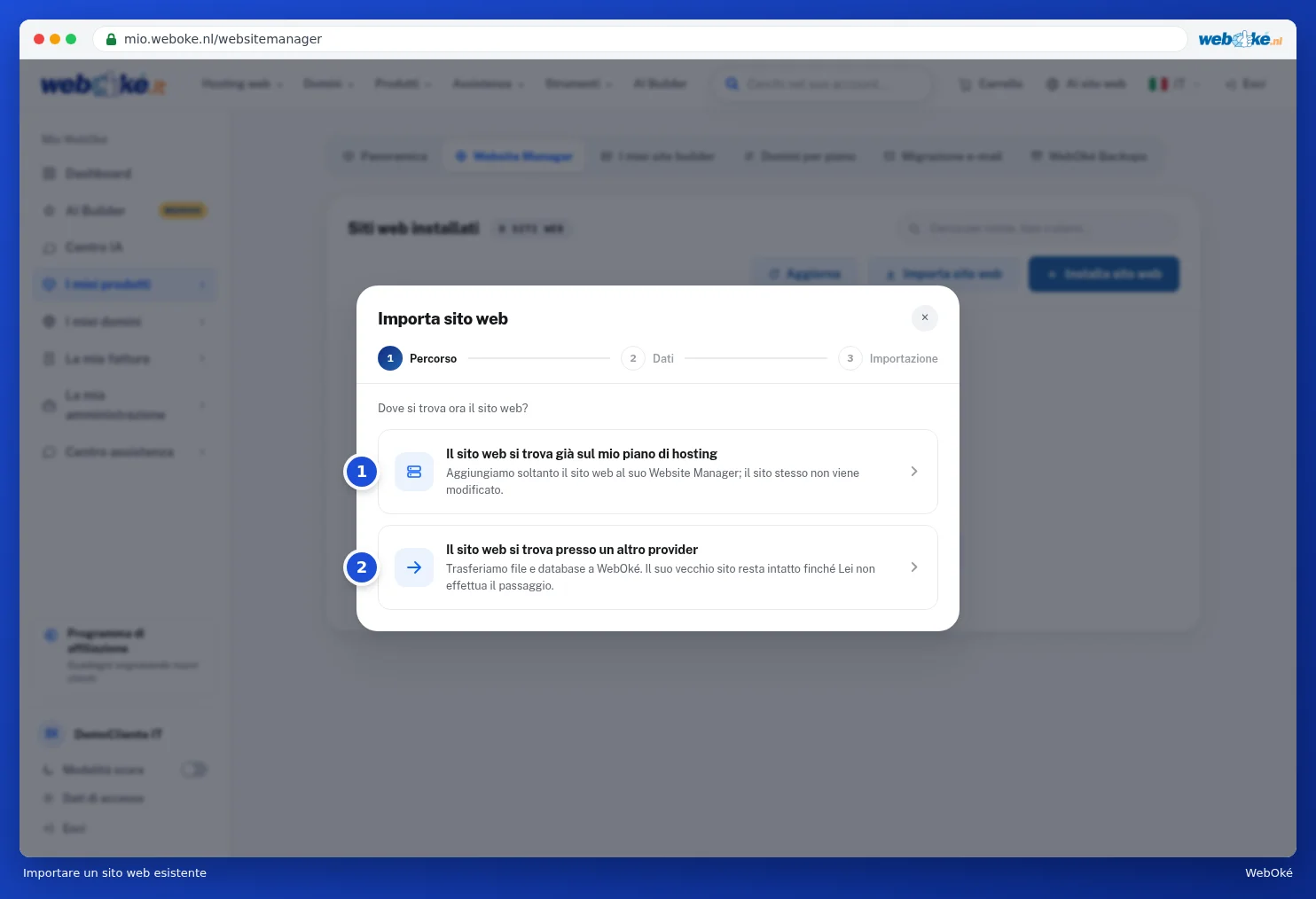The width and height of the screenshot is (1316, 899).
Task: Click the blue annotation badge number 2
Action: (361, 567)
